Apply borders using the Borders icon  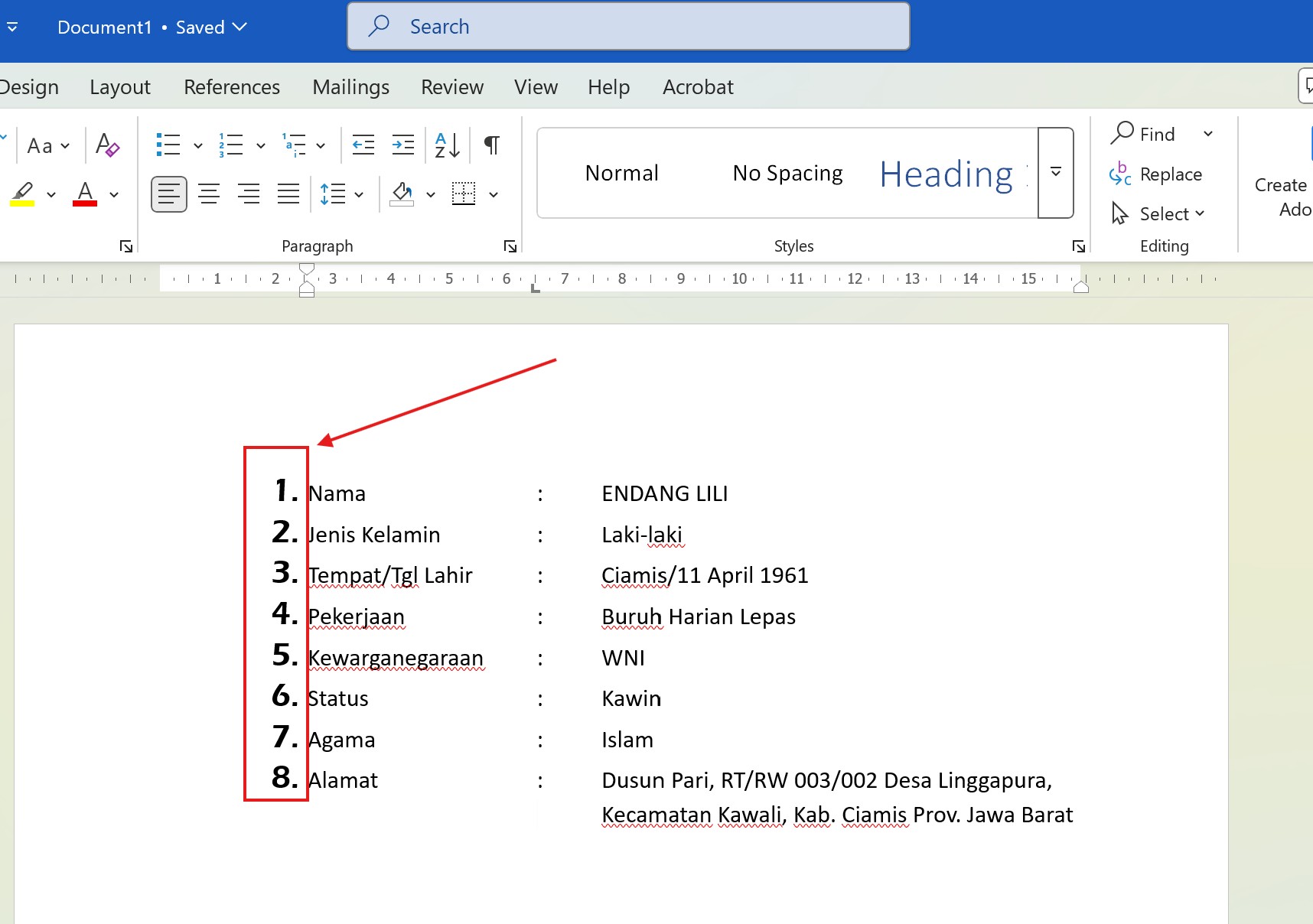pyautogui.click(x=463, y=194)
